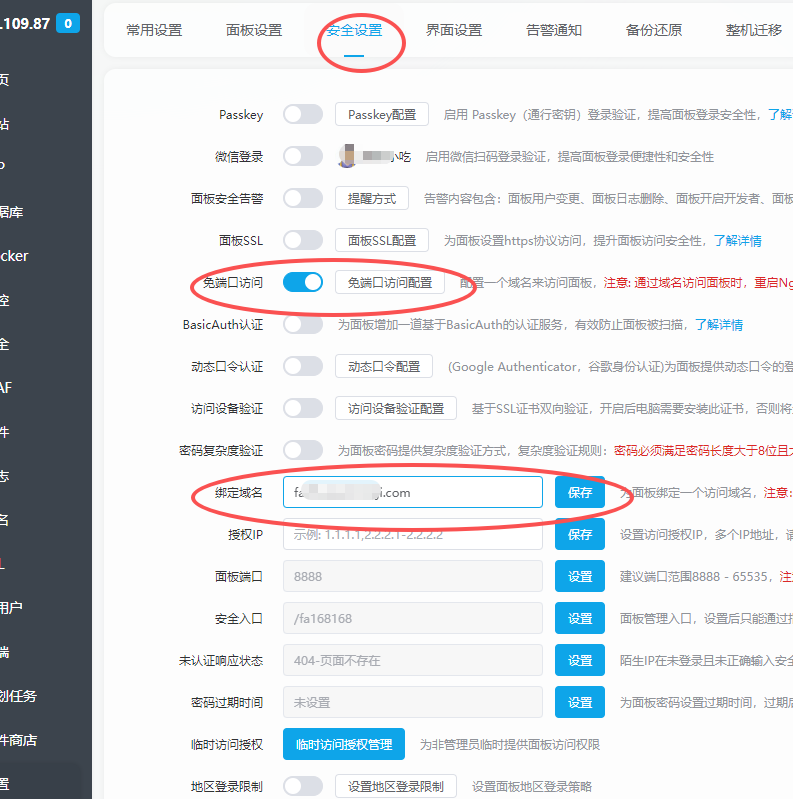Click the 设置地区登录限制 button
This screenshot has width=793, height=799.
[x=396, y=786]
